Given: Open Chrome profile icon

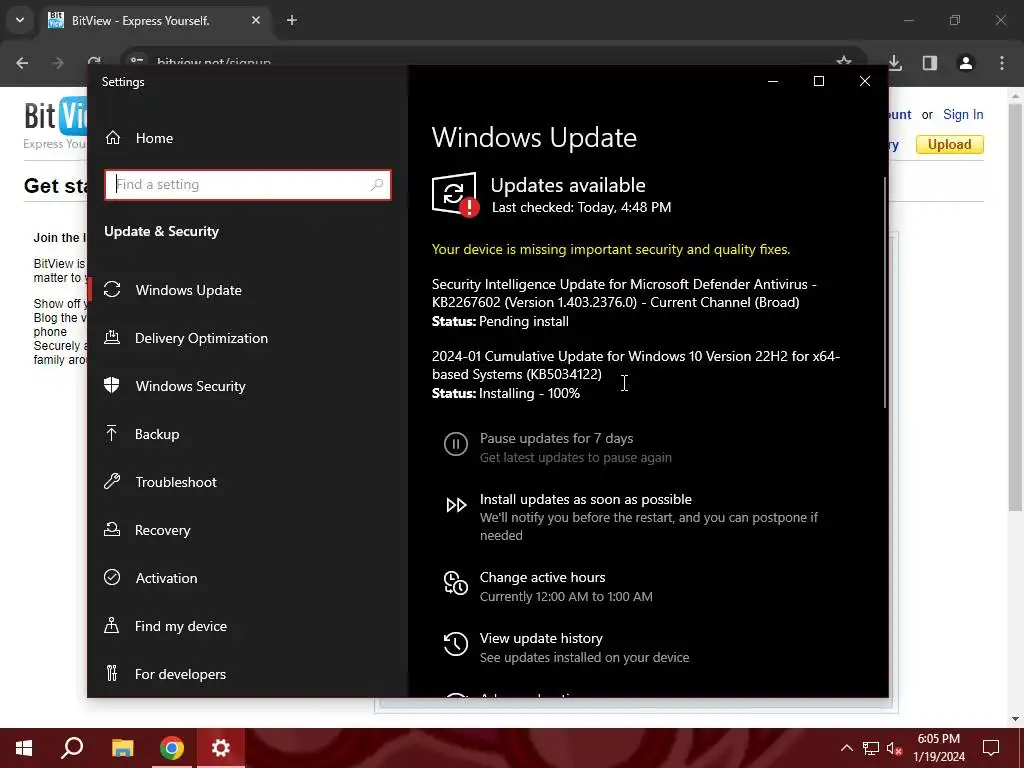Looking at the screenshot, I should [x=966, y=63].
